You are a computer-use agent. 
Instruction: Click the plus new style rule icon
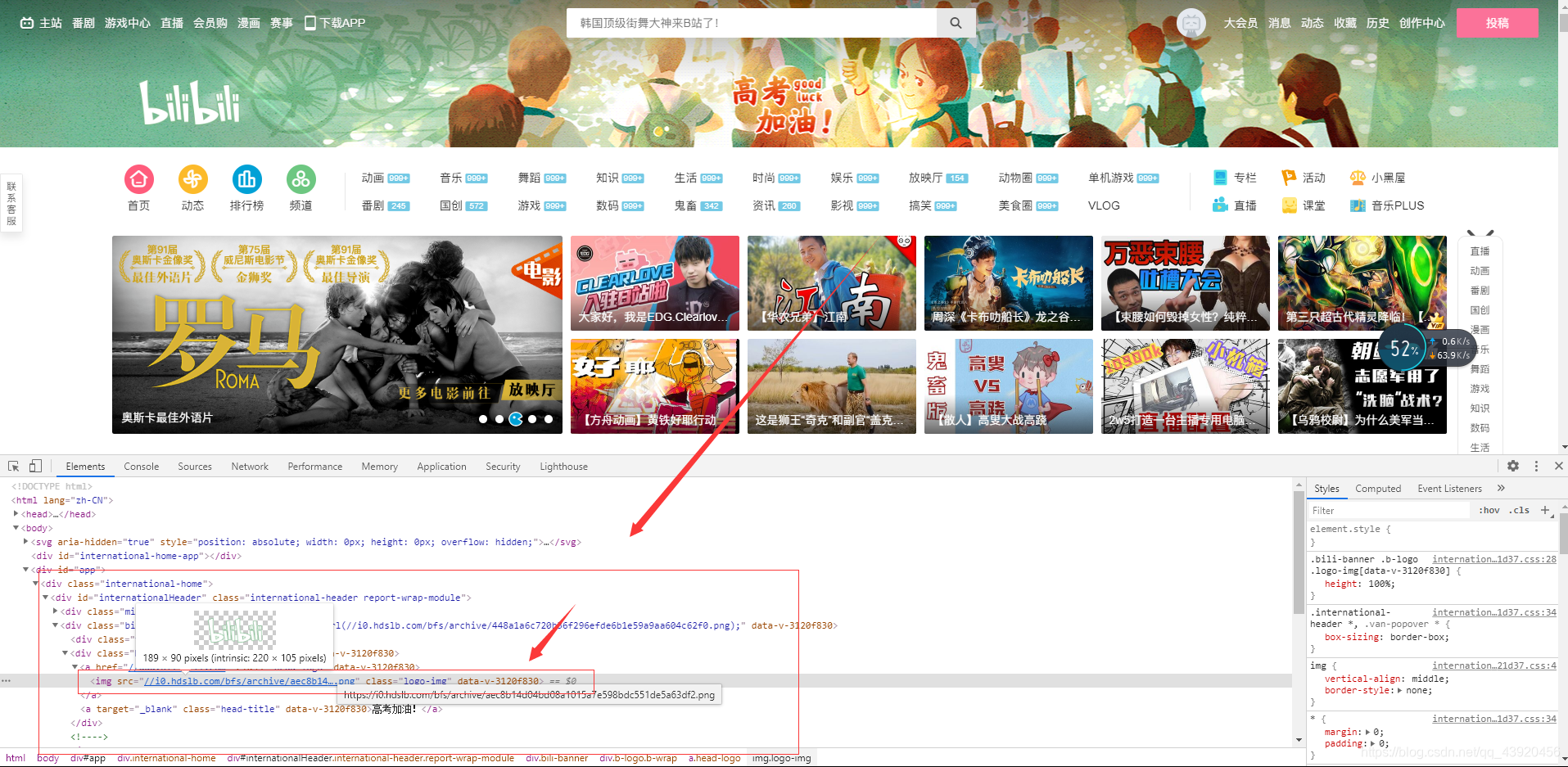(x=1545, y=510)
